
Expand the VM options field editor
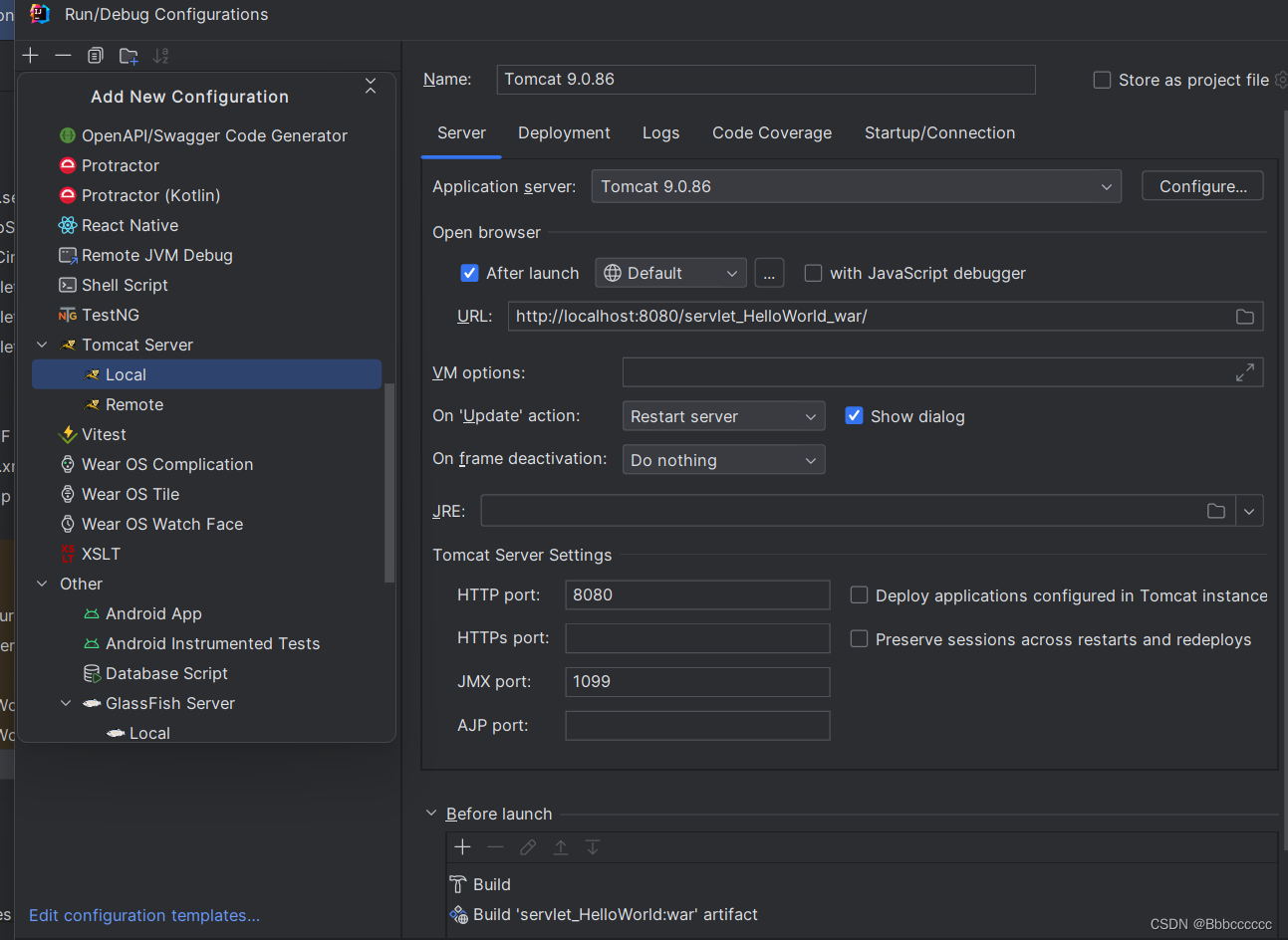(x=1245, y=372)
